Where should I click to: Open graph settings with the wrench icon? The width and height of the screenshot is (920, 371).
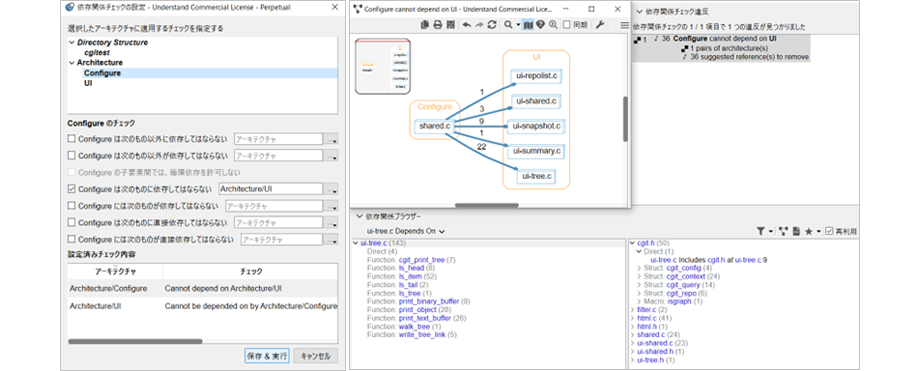click(600, 25)
